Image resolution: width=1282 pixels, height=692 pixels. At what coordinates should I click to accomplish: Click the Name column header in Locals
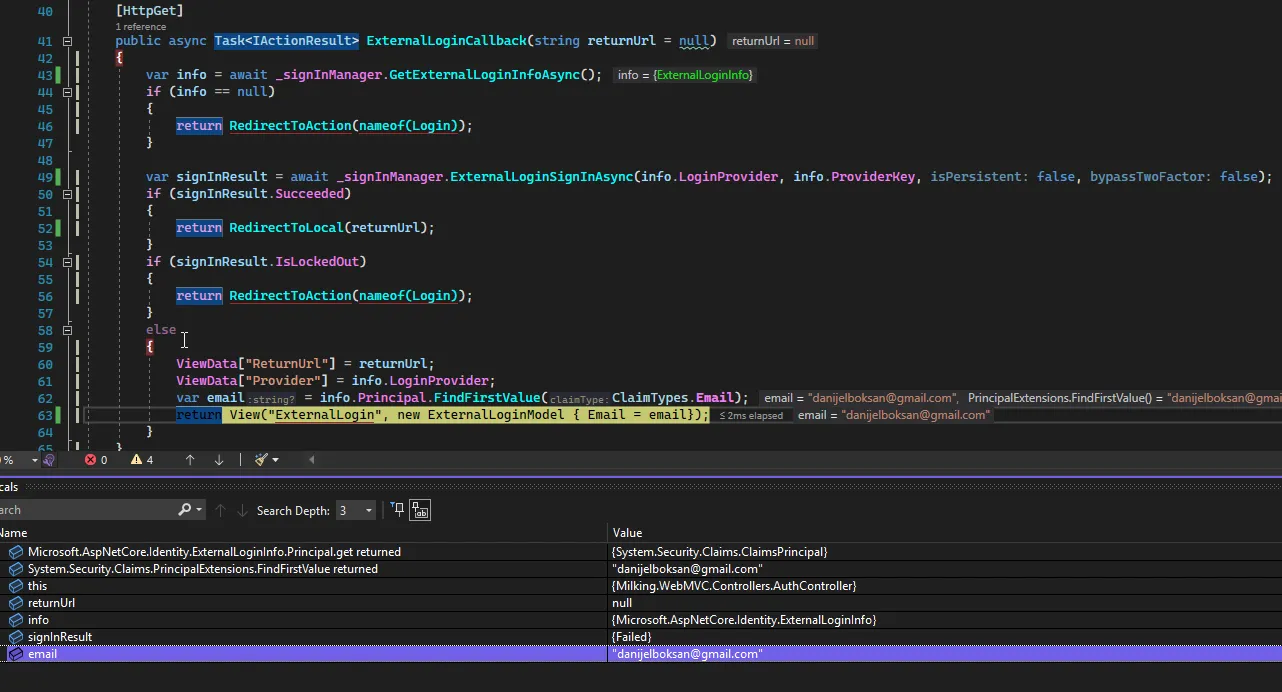14,533
